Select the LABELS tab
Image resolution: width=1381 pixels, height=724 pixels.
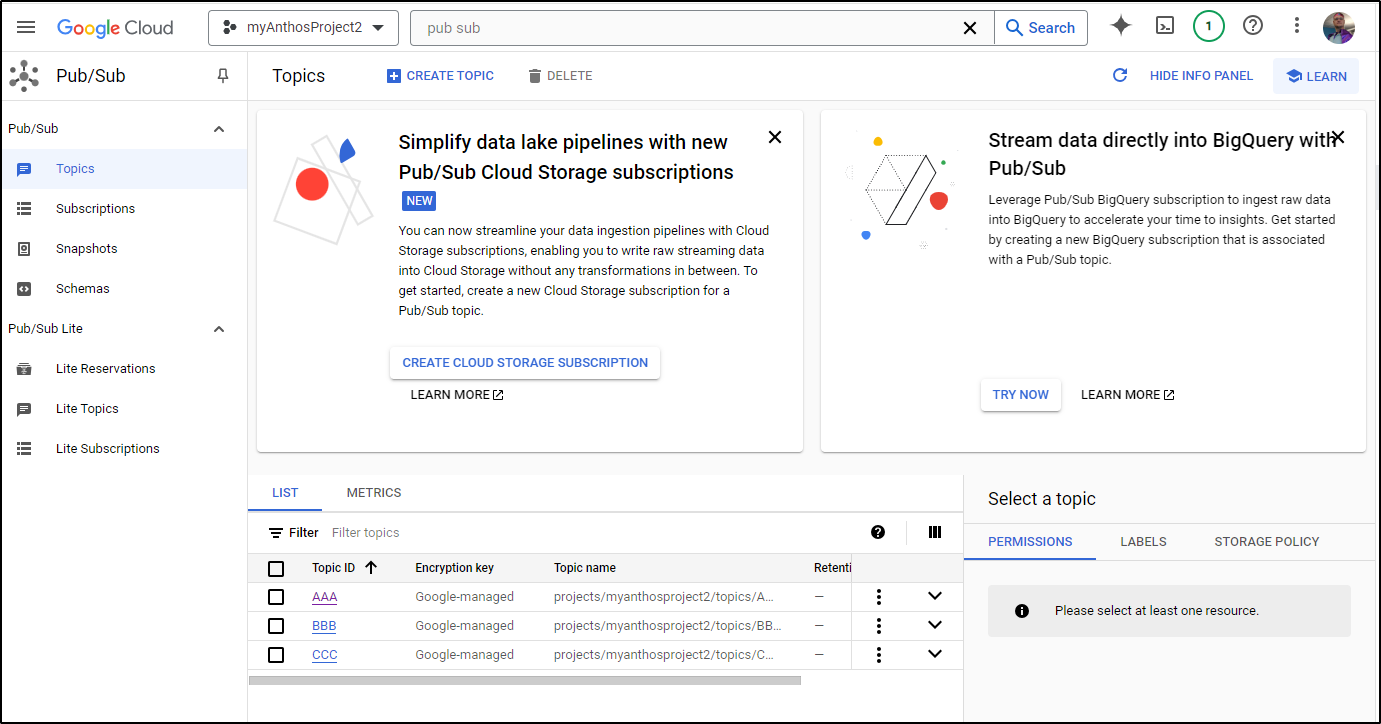click(1143, 542)
